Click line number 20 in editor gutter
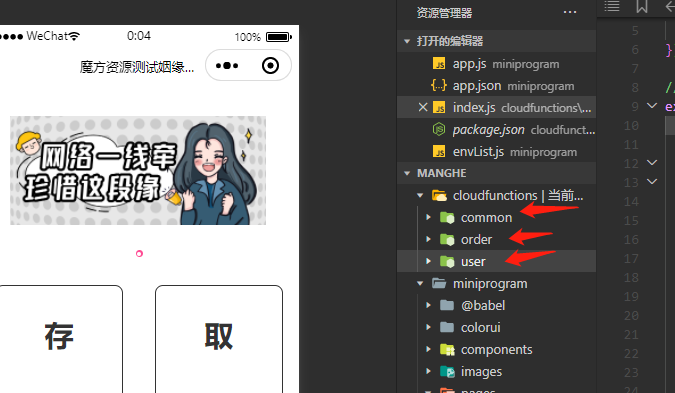Image resolution: width=675 pixels, height=393 pixels. (x=631, y=315)
